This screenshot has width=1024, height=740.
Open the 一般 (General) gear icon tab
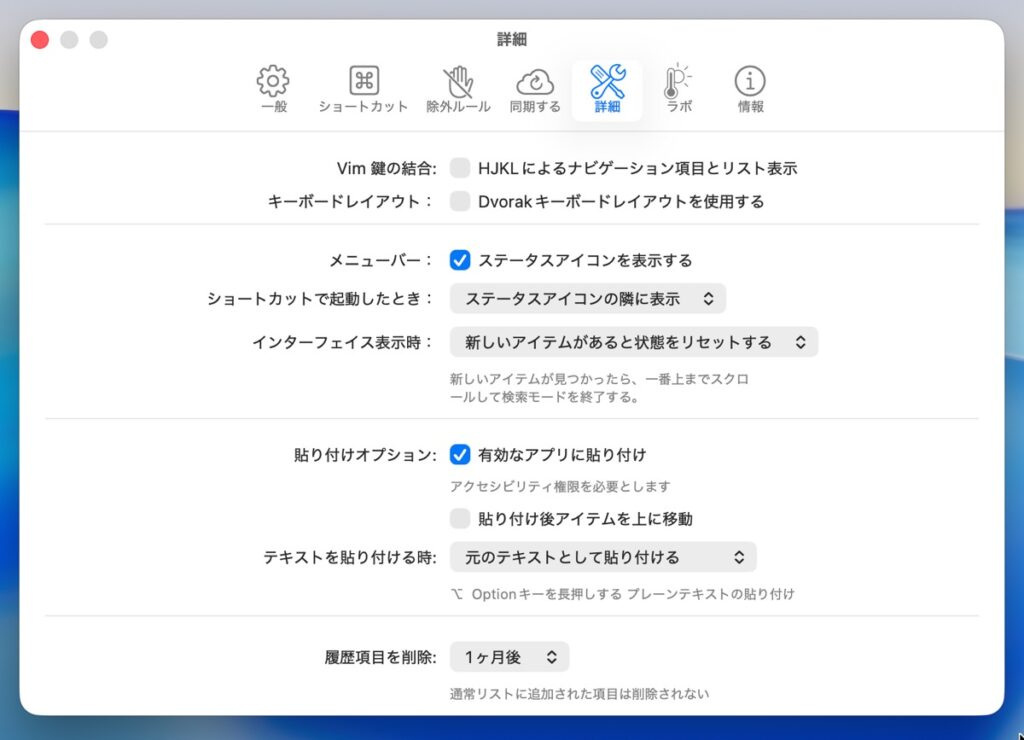(x=273, y=82)
